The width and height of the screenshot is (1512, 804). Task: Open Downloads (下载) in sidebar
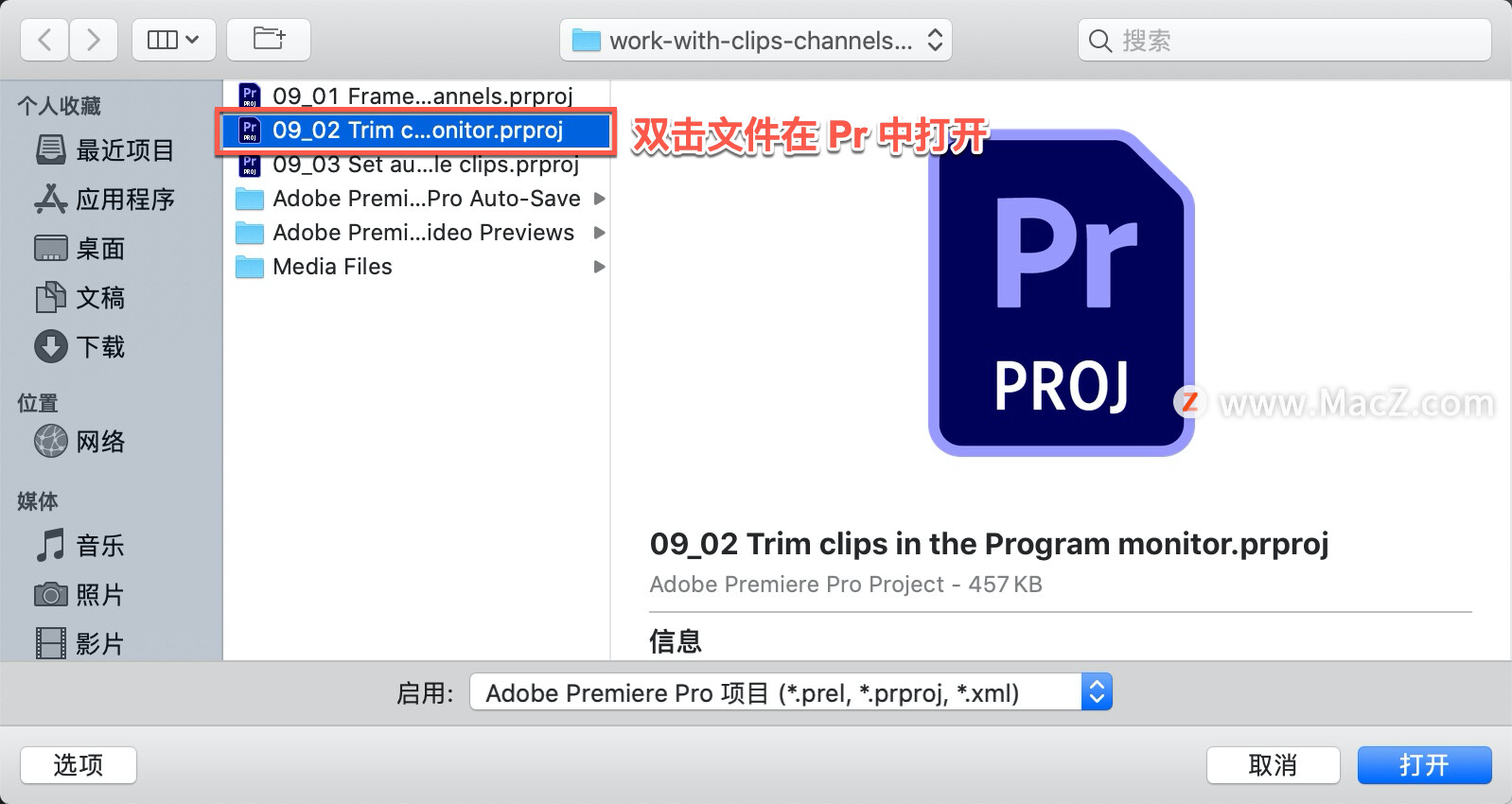point(80,347)
